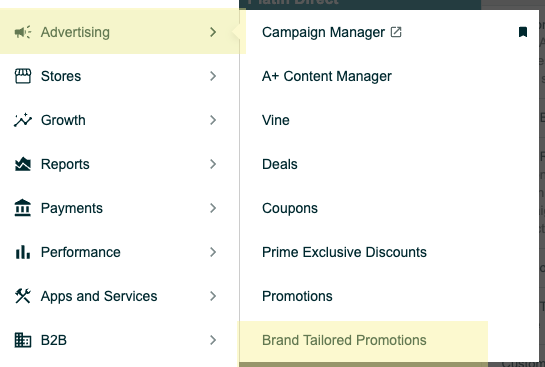Image resolution: width=545 pixels, height=367 pixels.
Task: Expand the Reports submenu chevron
Action: pos(213,164)
